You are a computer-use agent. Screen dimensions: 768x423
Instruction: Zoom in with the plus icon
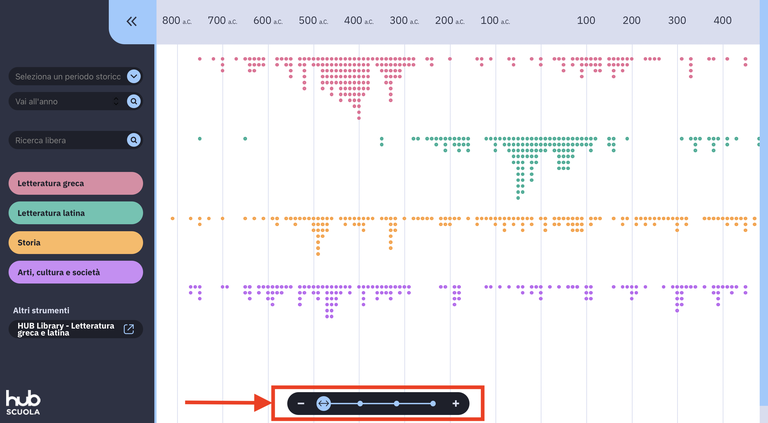click(456, 403)
